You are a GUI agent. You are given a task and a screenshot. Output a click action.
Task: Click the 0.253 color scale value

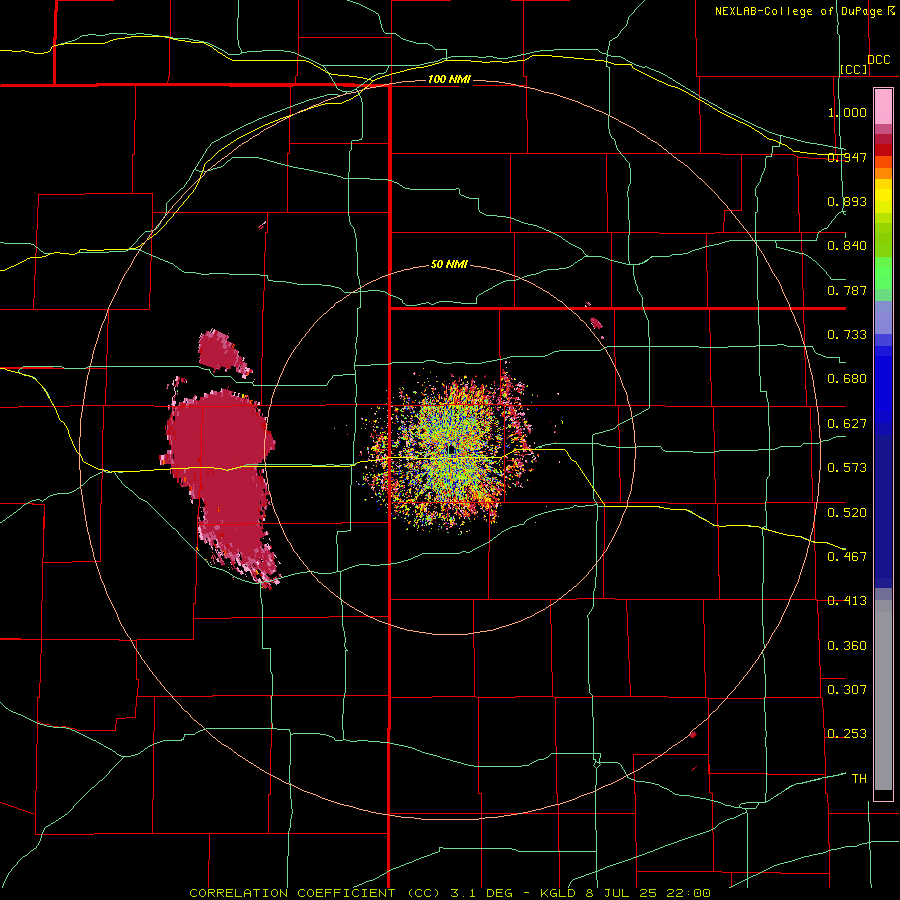click(847, 734)
